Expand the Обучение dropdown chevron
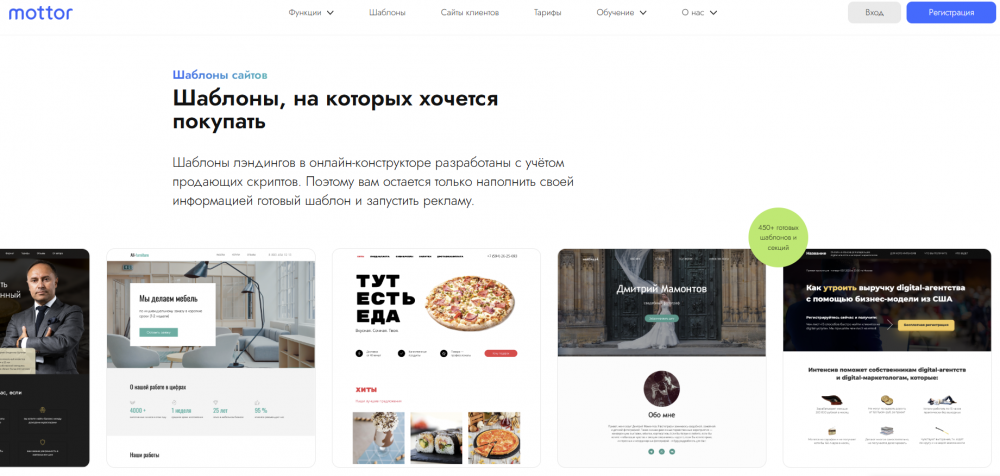The width and height of the screenshot is (1000, 476). coord(643,13)
